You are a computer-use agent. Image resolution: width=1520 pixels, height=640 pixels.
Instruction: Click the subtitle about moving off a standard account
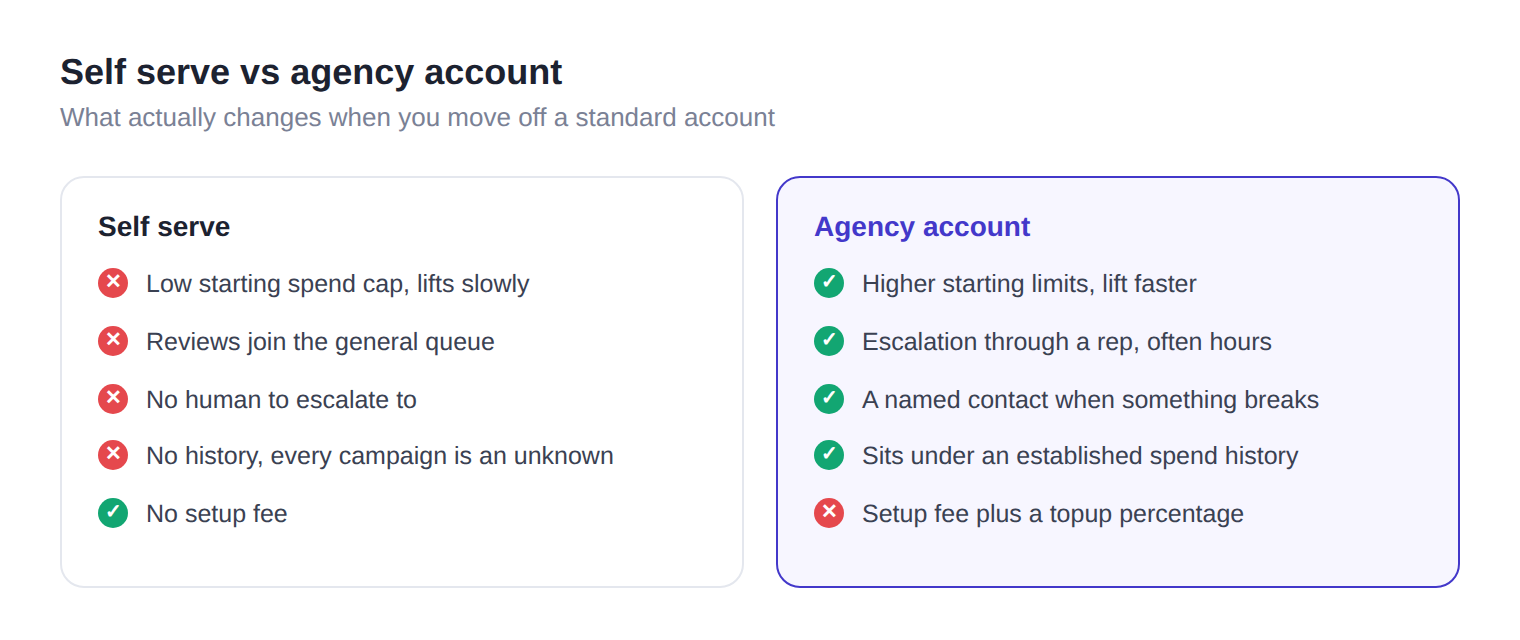click(x=417, y=117)
